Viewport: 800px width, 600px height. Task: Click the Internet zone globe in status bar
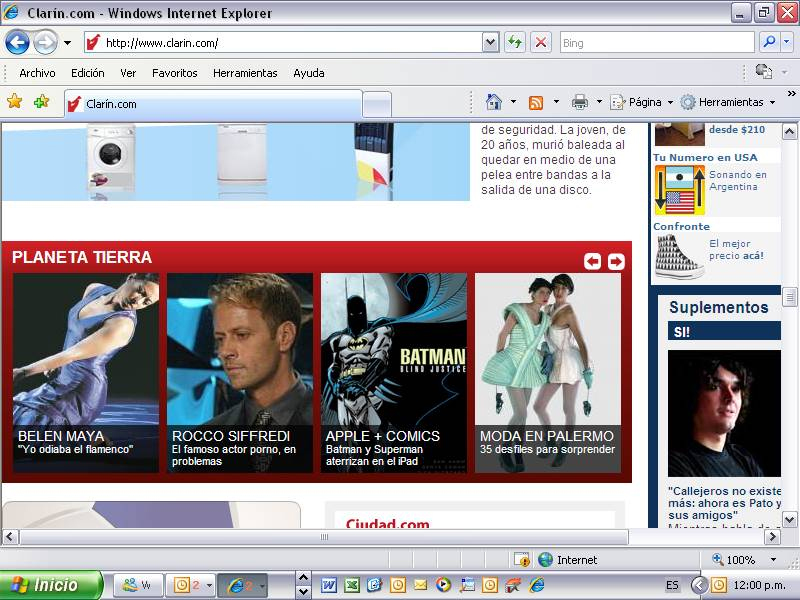pyautogui.click(x=545, y=560)
